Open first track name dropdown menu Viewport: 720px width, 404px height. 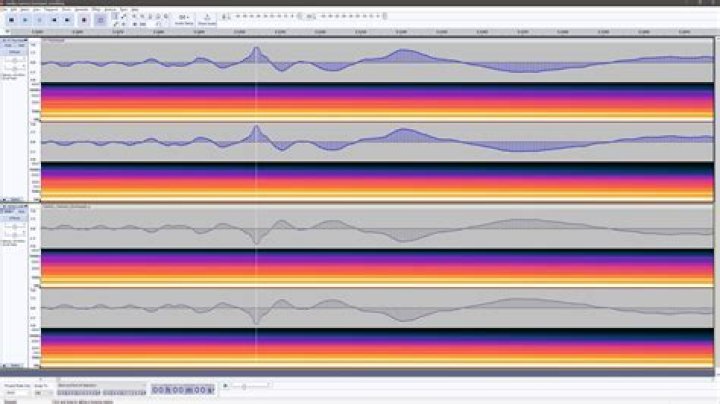(x=16, y=40)
